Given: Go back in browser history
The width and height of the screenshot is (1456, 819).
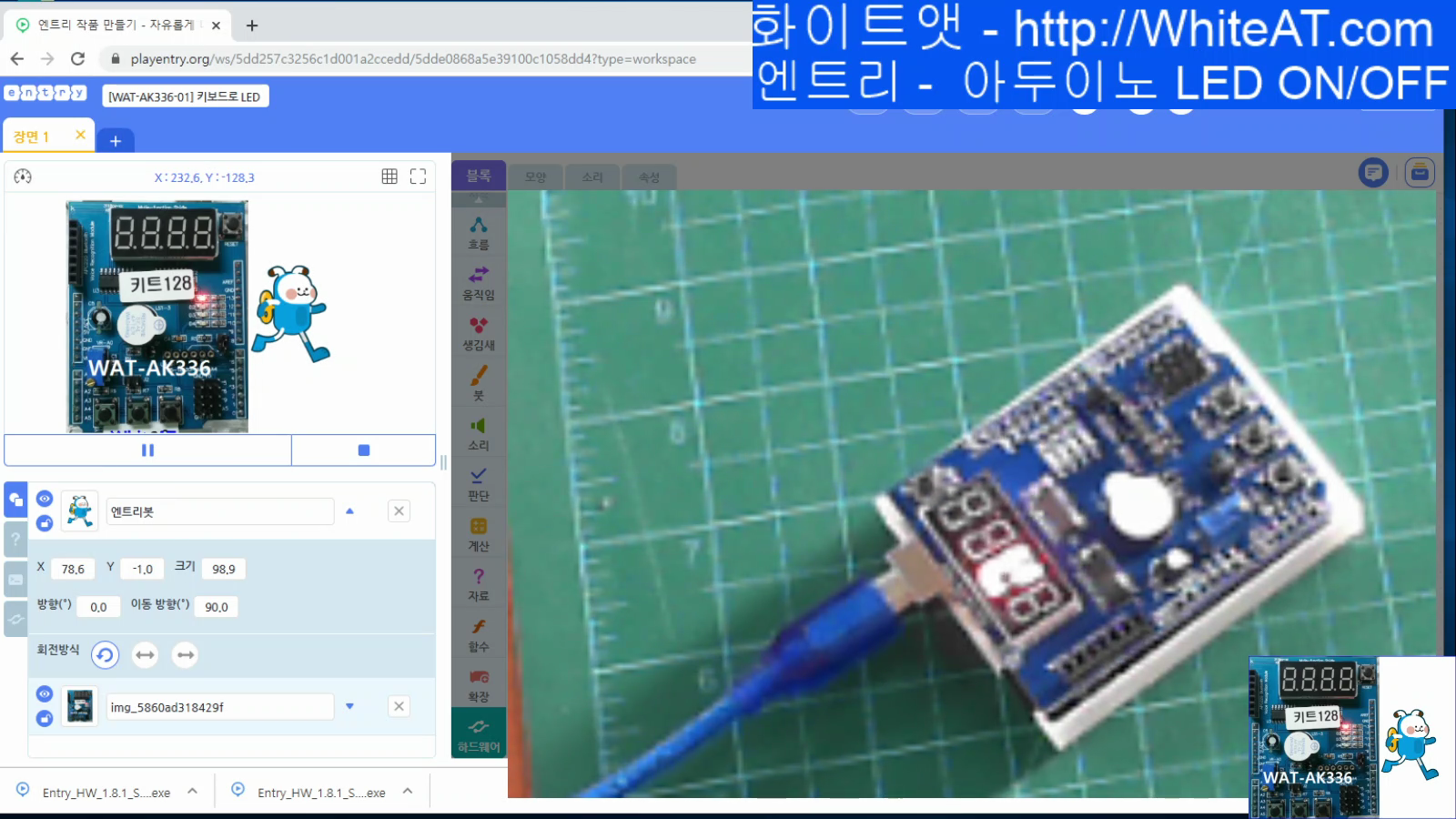Looking at the screenshot, I should [x=17, y=59].
